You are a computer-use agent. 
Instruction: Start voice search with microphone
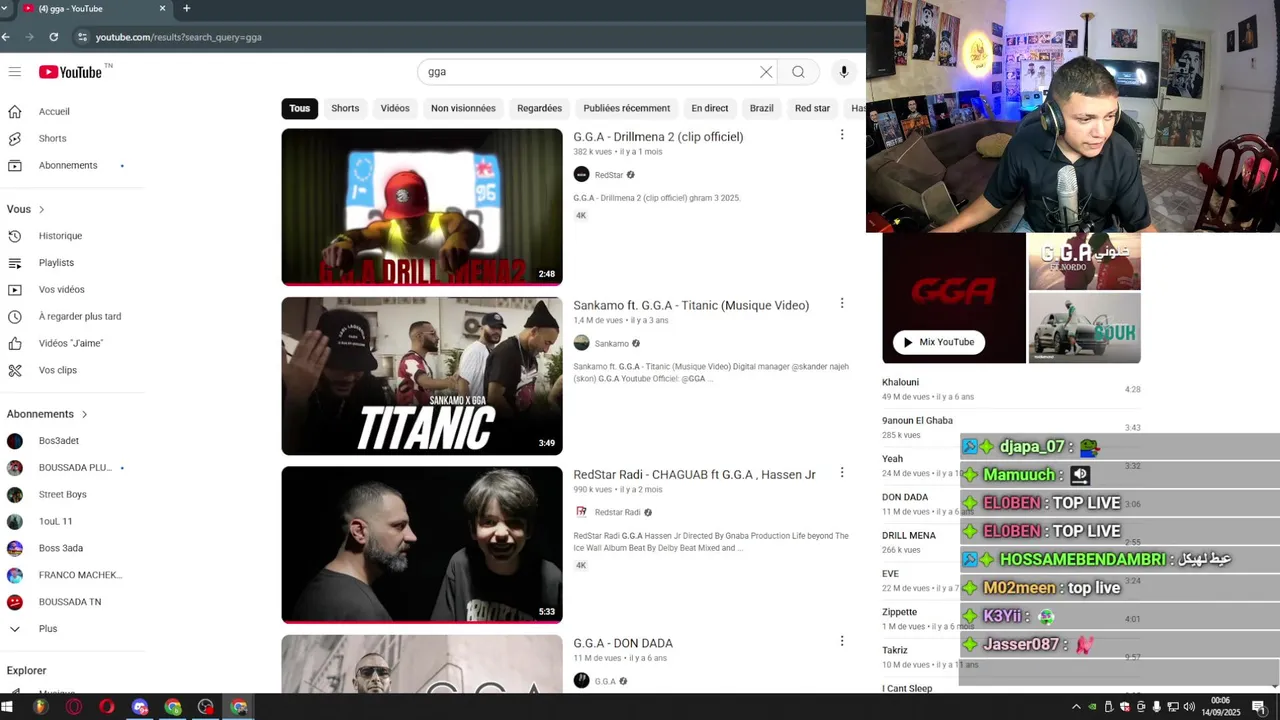[844, 72]
